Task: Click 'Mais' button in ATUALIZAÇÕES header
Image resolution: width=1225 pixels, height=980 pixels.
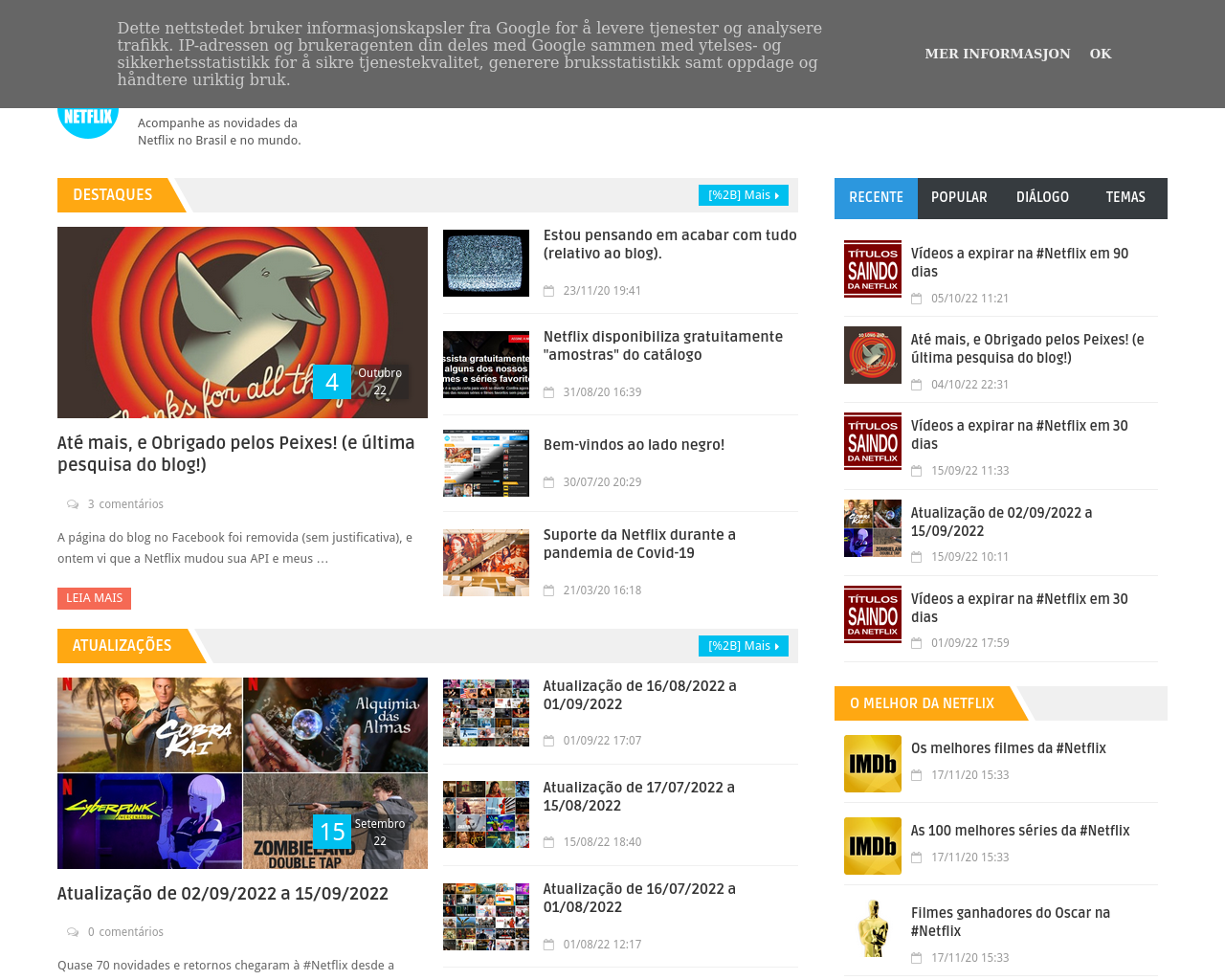Action: point(744,646)
